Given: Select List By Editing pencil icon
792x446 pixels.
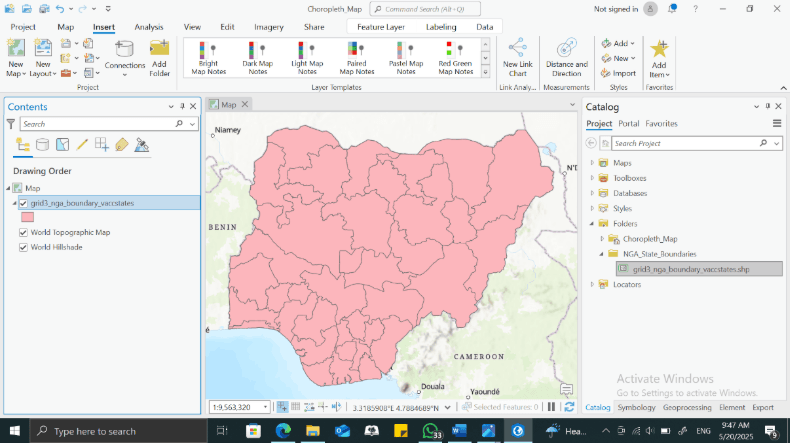Looking at the screenshot, I should (82, 145).
